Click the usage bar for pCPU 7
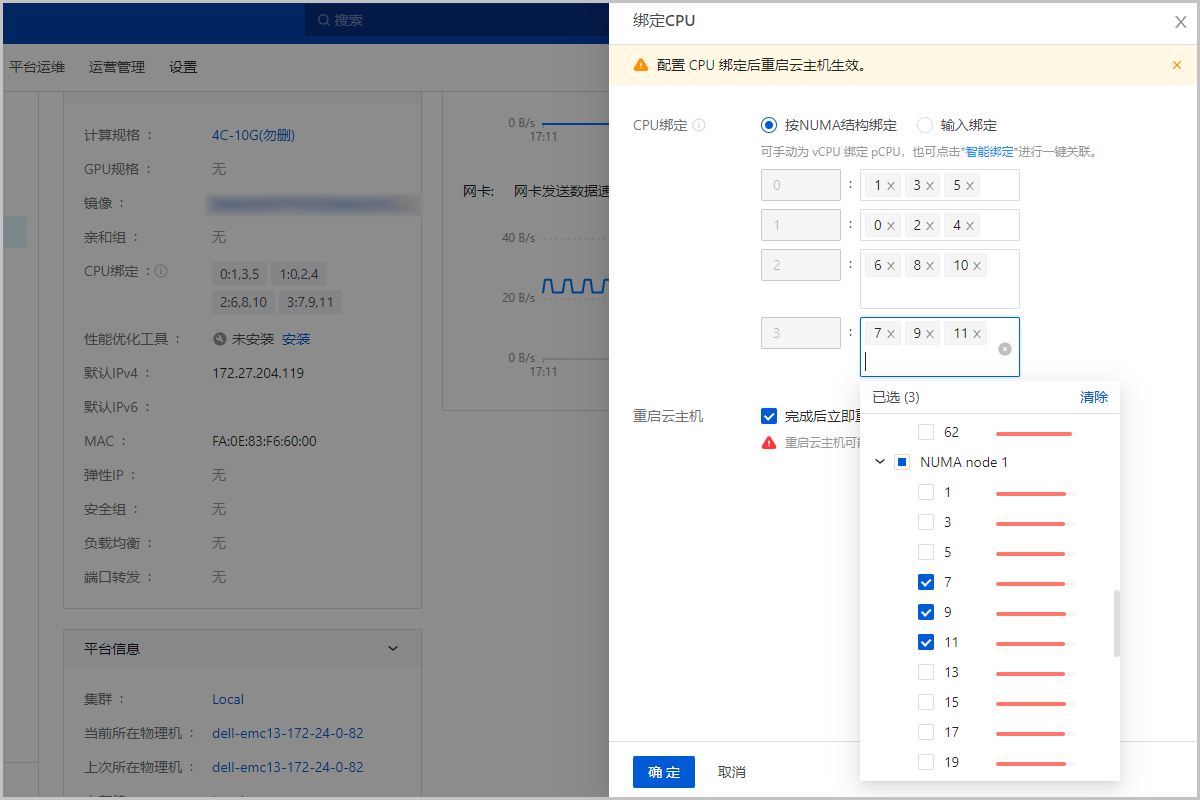This screenshot has width=1200, height=800. (x=1035, y=583)
